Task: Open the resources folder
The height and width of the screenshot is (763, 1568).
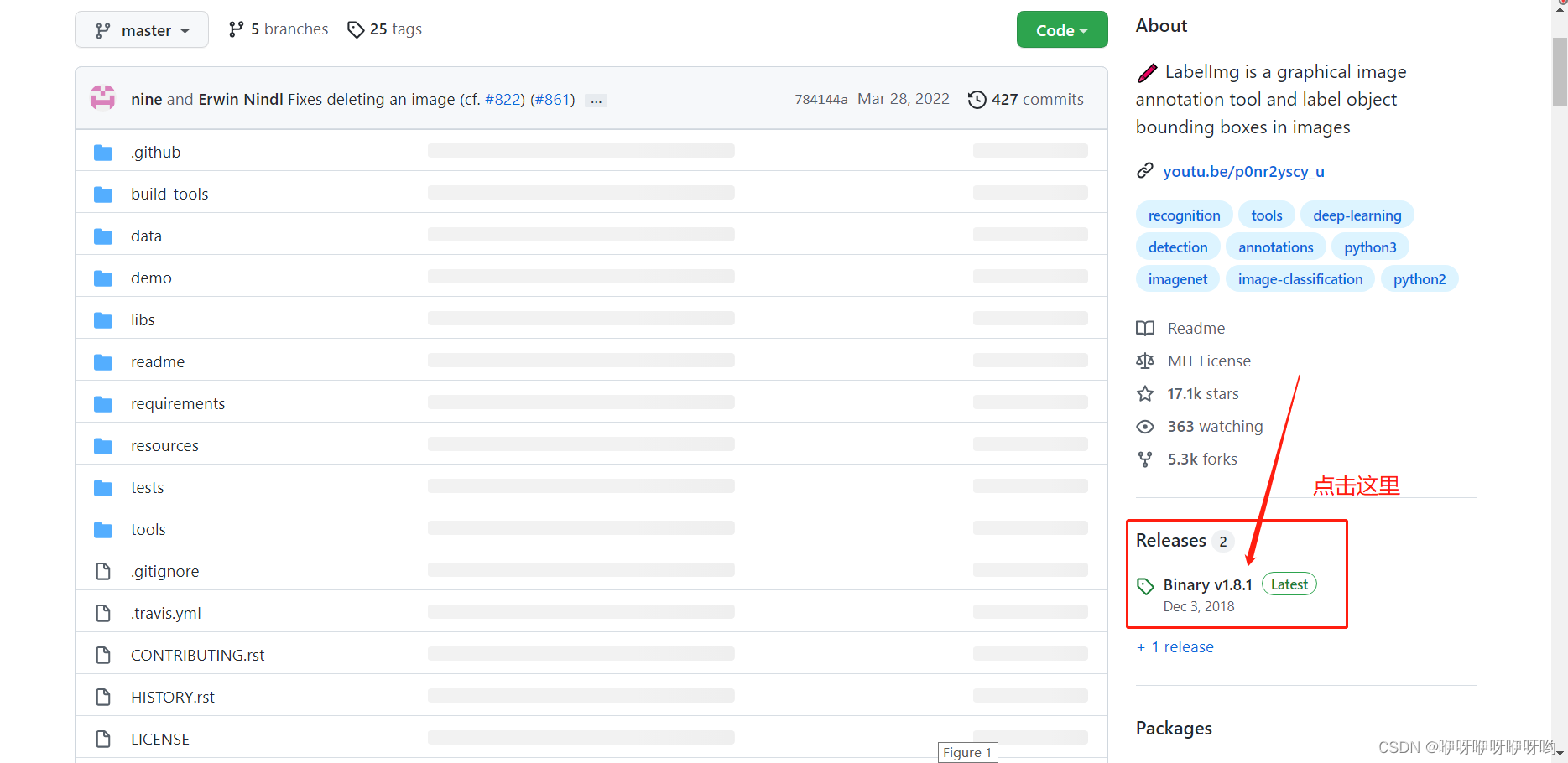Action: click(x=164, y=445)
